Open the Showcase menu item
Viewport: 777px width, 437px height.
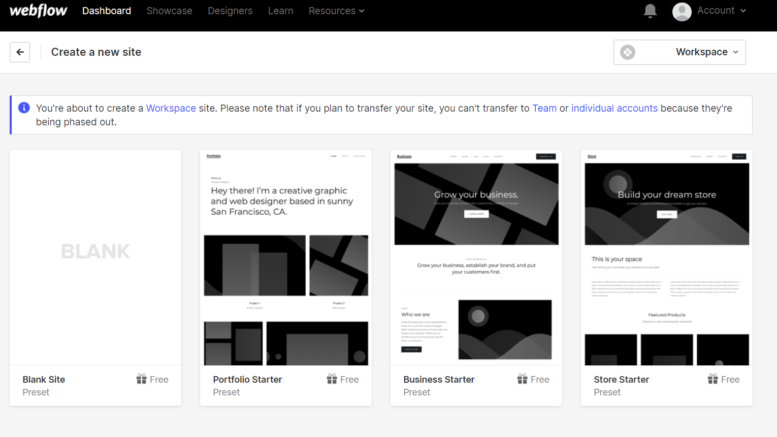pyautogui.click(x=169, y=11)
